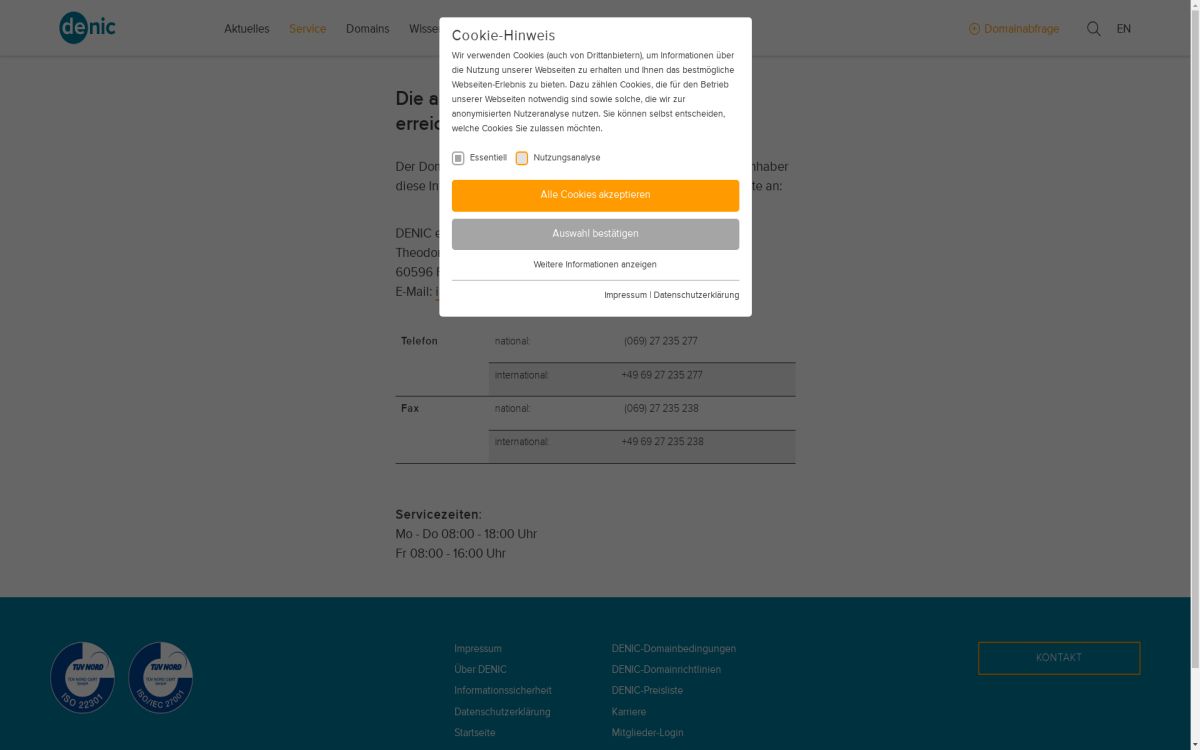Switch language to EN

pos(1123,29)
